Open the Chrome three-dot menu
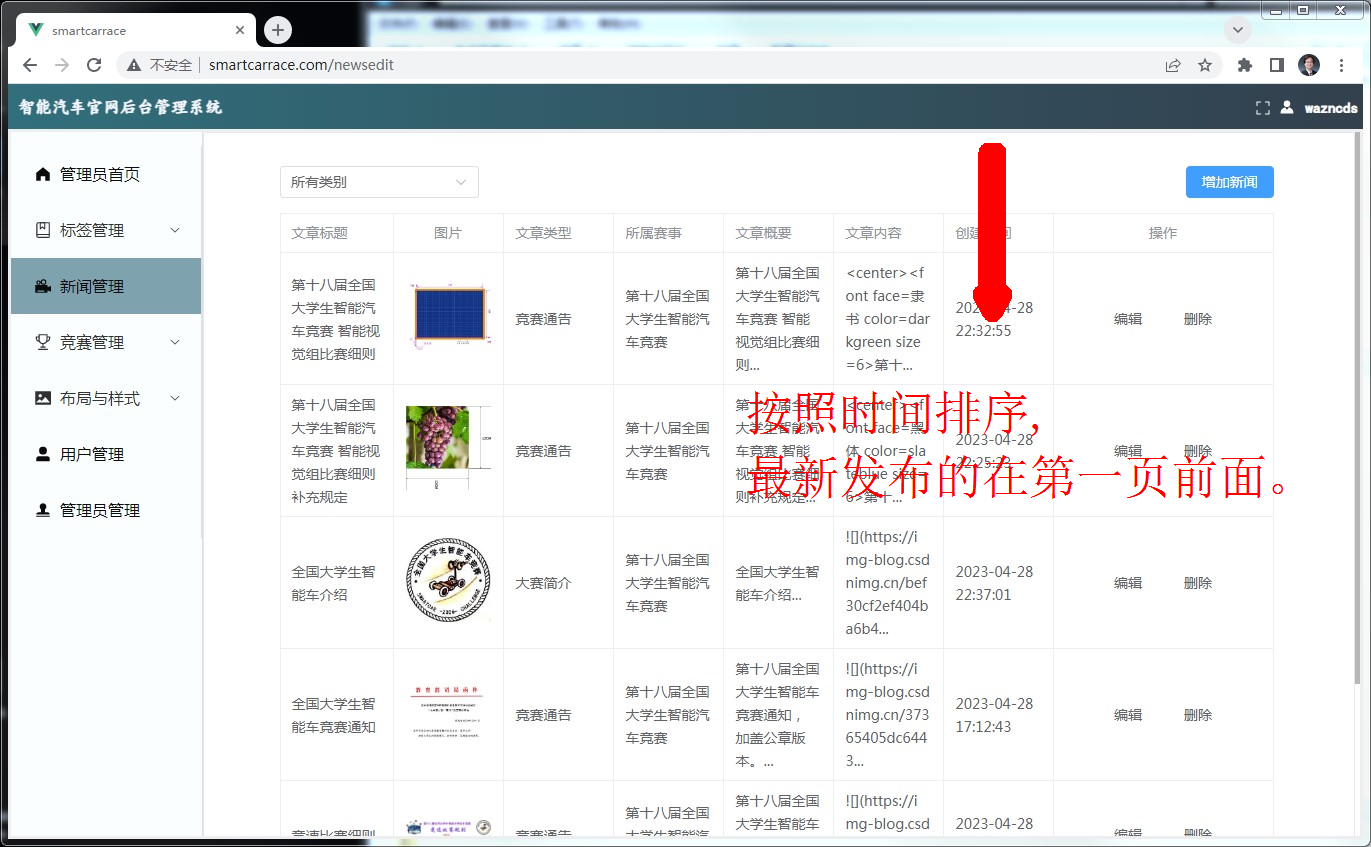Screen dimensions: 1371x847 [1341, 65]
